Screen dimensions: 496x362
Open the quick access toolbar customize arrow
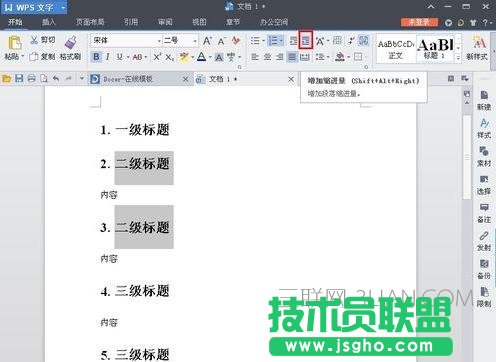82,79
